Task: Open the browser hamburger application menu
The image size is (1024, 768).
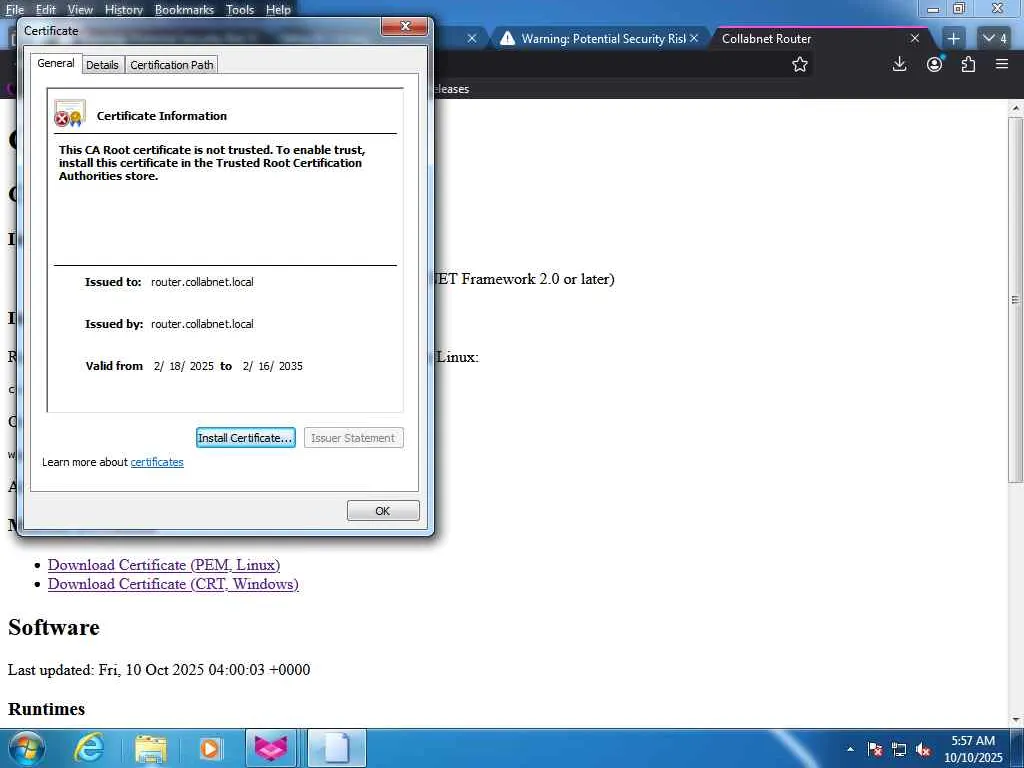Action: pyautogui.click(x=1002, y=64)
